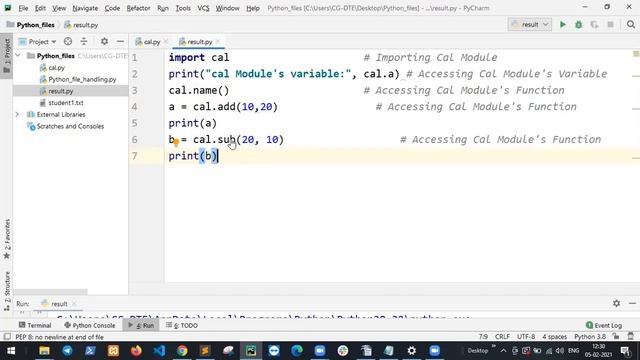The image size is (640, 360).
Task: Show hidden system tray icons chevron
Action: click(503, 351)
